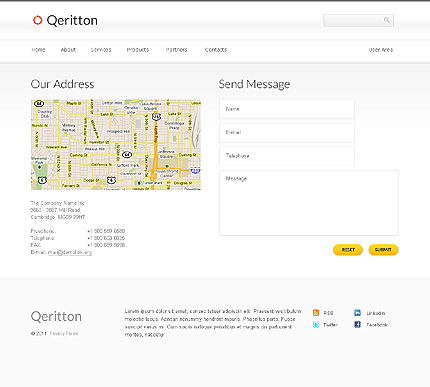This screenshot has height=387, width=430.
Task: Open the User Area link
Action: point(381,50)
